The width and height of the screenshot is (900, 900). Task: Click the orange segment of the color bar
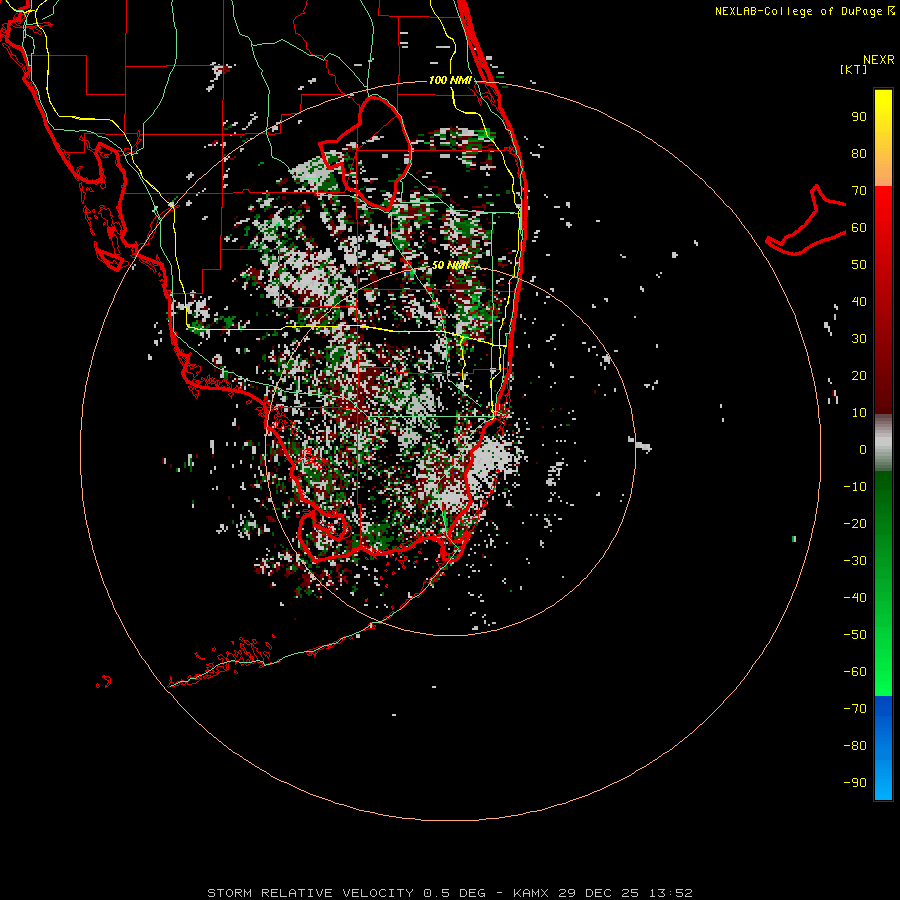(883, 169)
